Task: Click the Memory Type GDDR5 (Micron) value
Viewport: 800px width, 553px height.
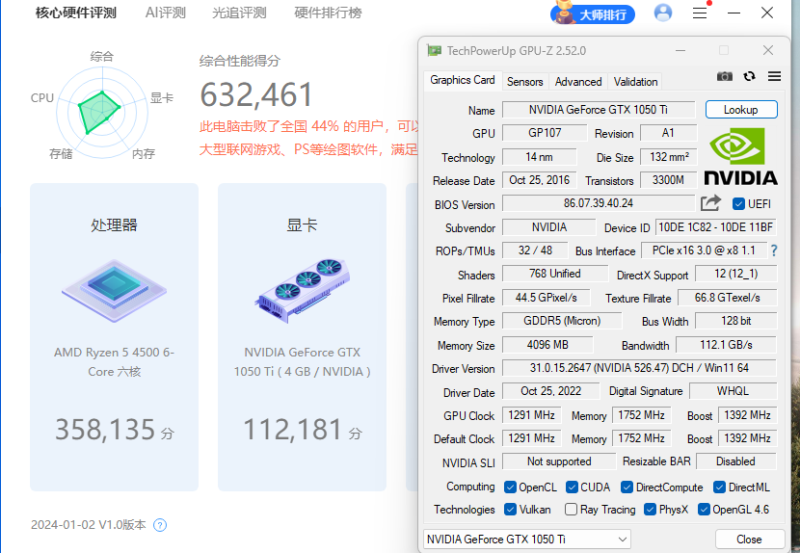Action: (562, 321)
